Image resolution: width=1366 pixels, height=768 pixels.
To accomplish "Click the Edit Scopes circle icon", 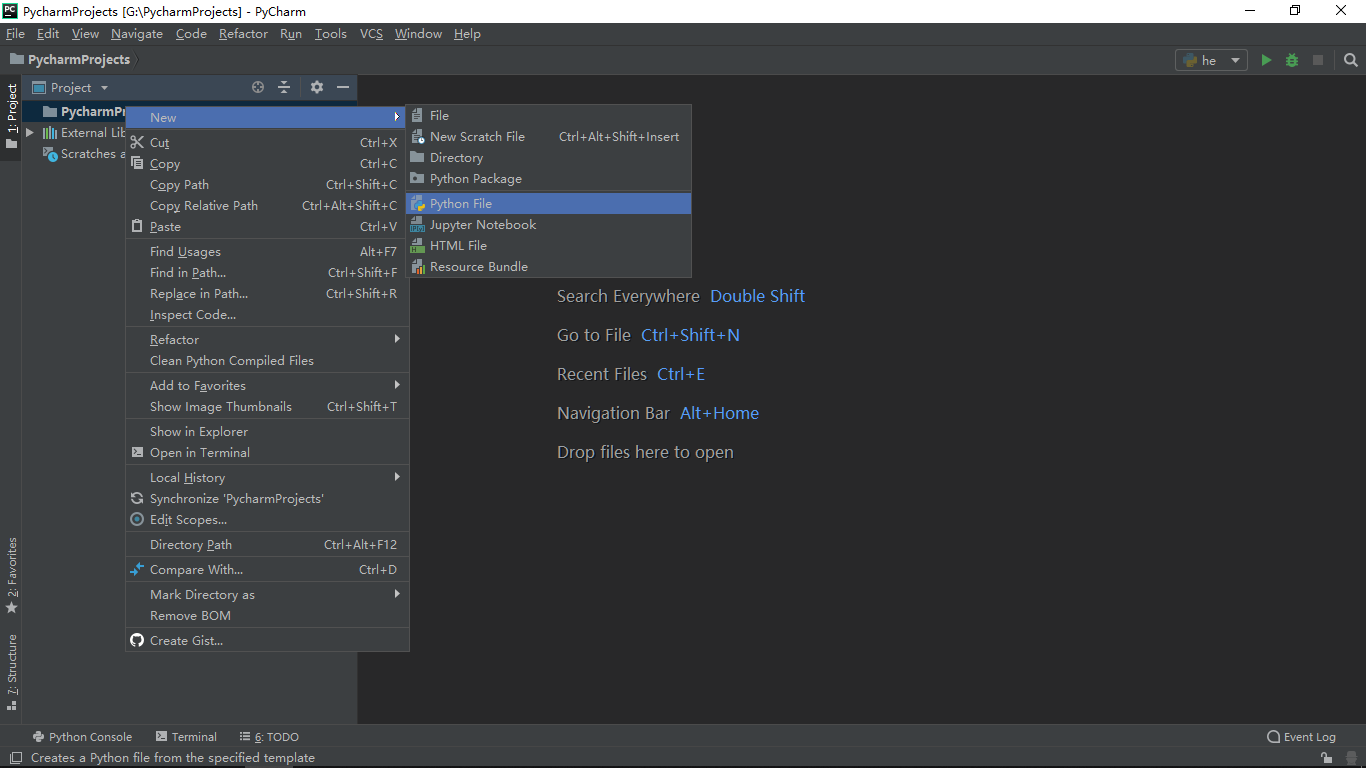I will (x=138, y=519).
